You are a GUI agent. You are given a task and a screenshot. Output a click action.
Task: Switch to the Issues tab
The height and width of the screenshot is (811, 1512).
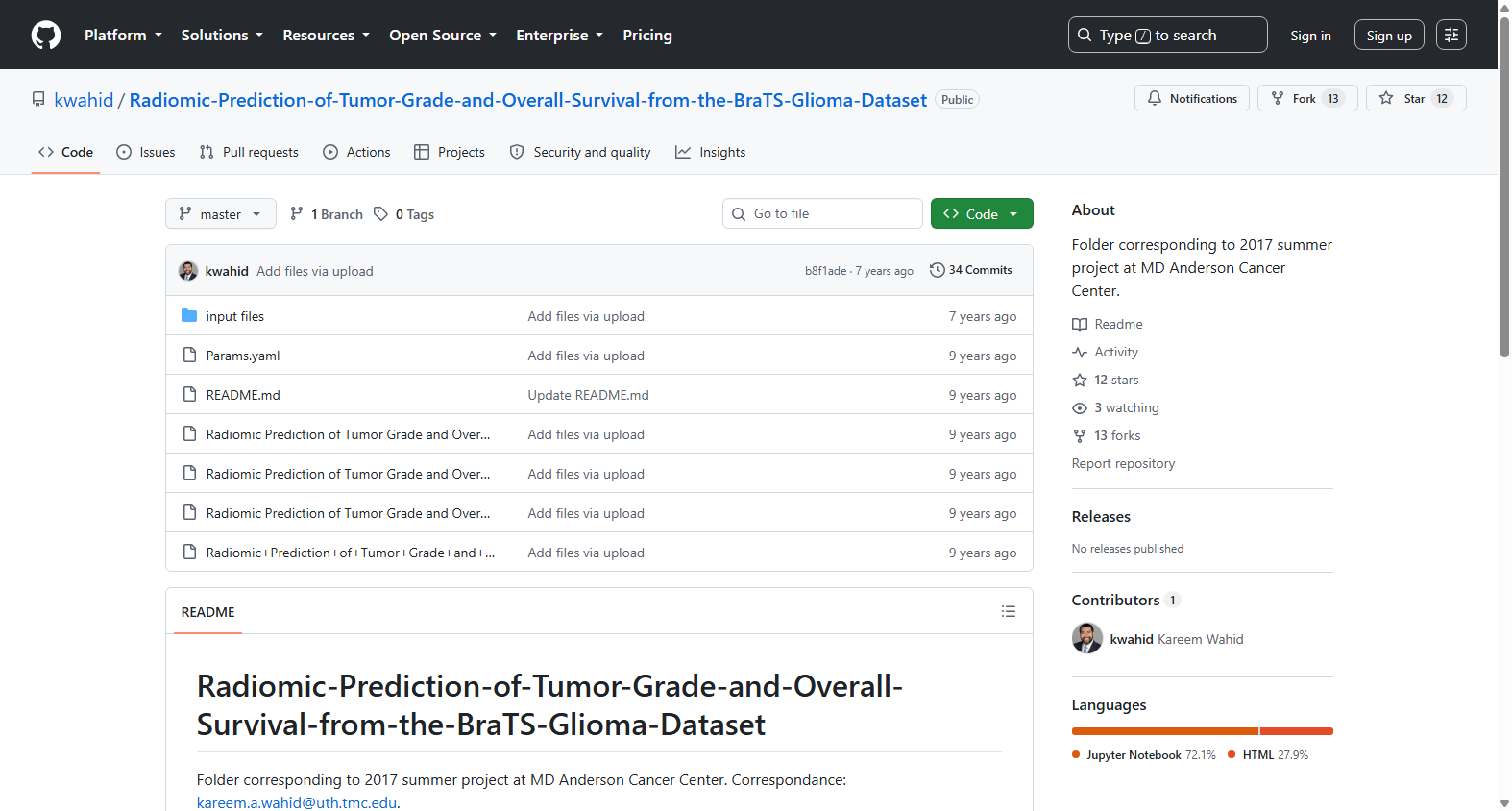(146, 152)
